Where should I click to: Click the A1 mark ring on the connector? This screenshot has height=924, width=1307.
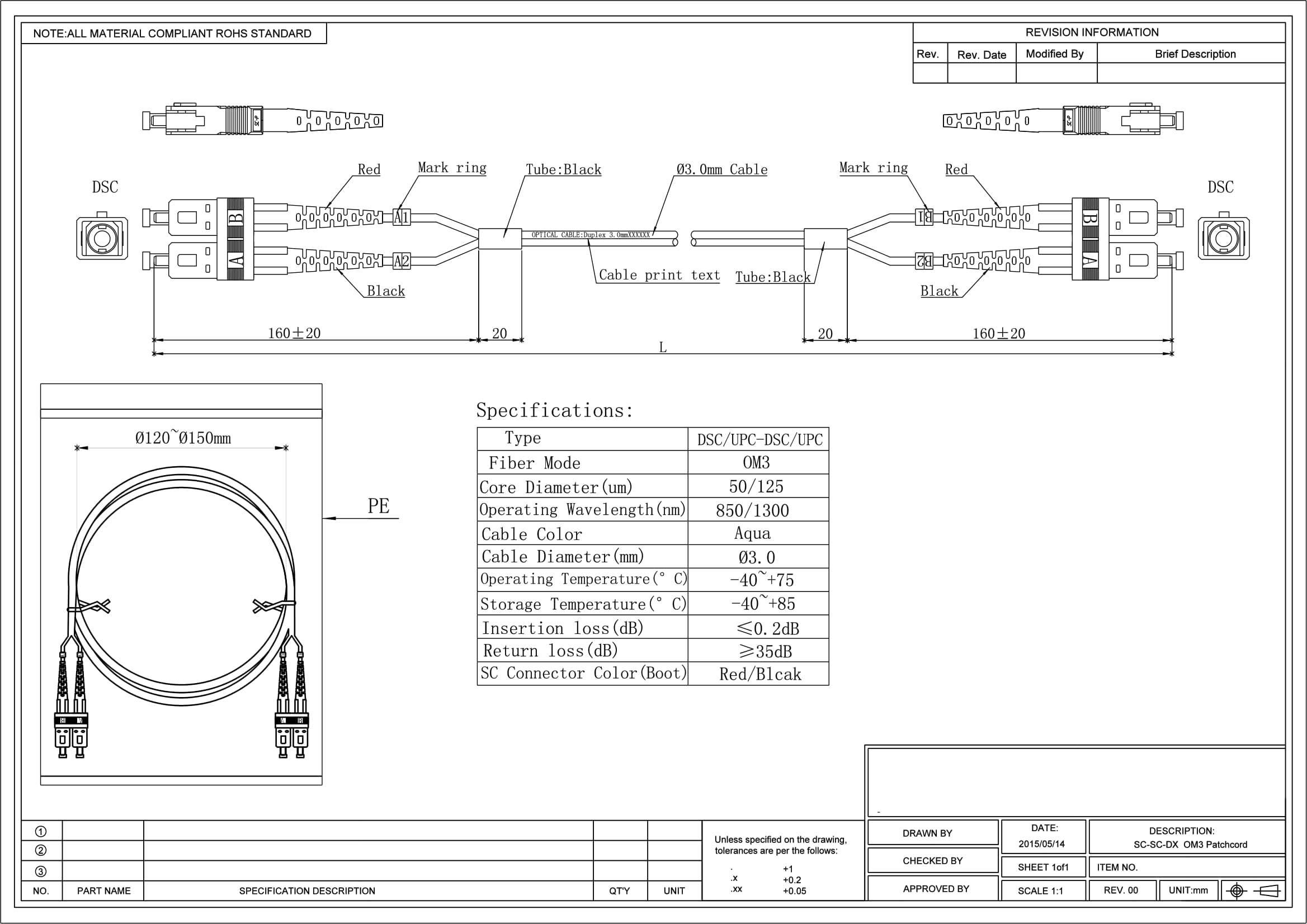pos(402,217)
